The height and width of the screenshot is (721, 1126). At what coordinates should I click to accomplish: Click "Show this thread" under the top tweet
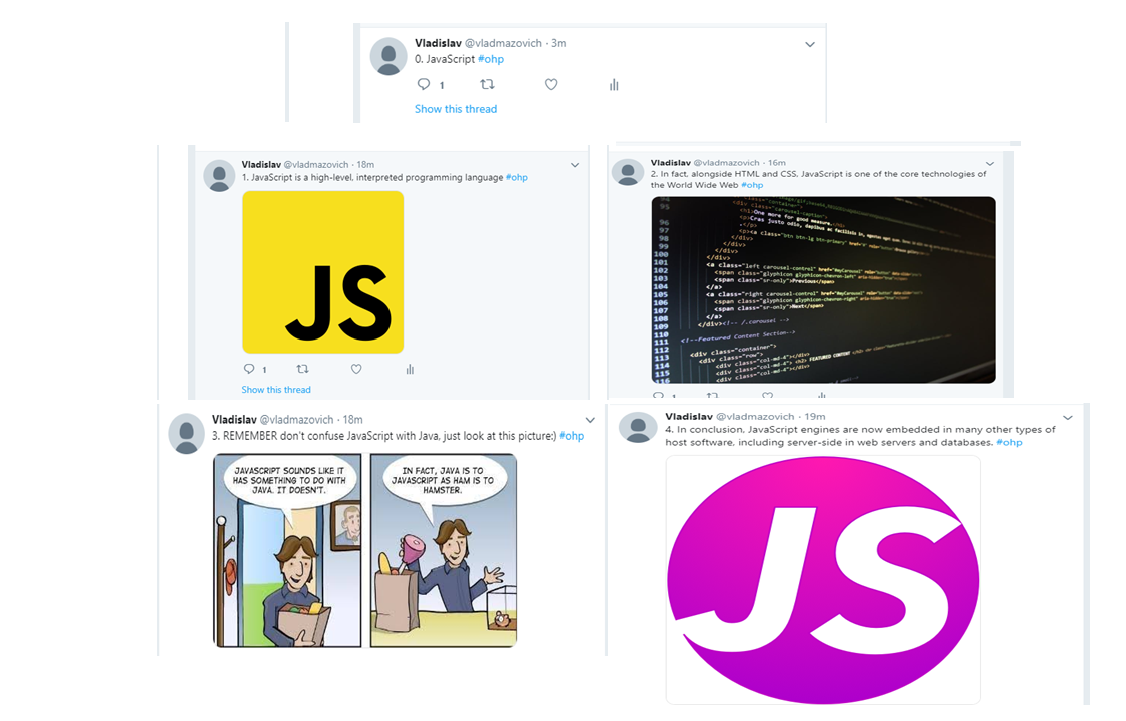(456, 109)
